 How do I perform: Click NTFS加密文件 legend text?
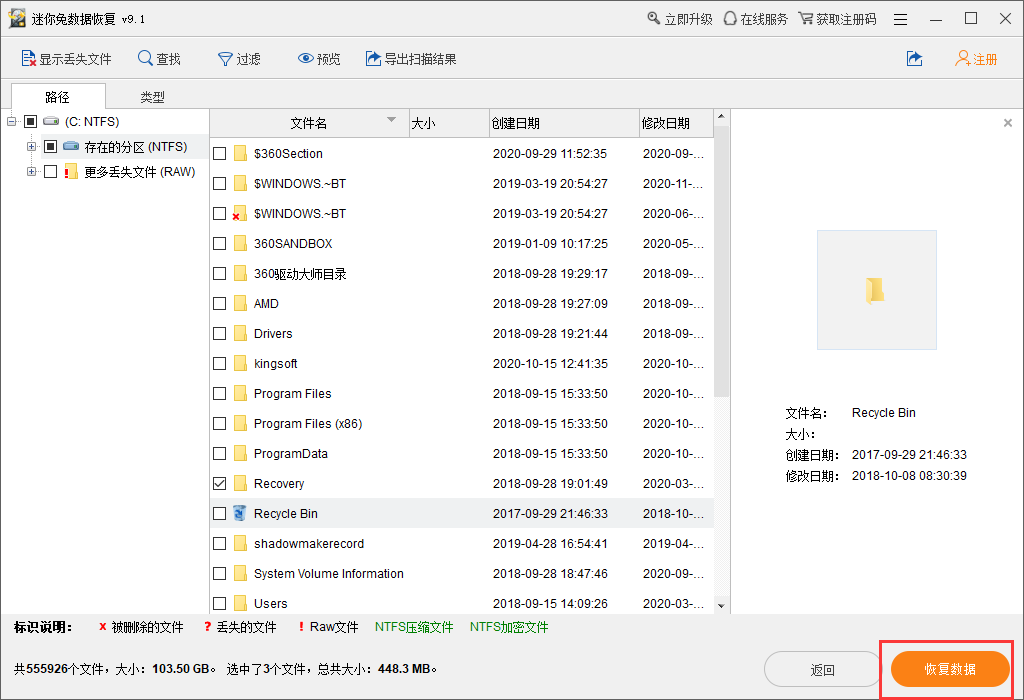point(509,627)
